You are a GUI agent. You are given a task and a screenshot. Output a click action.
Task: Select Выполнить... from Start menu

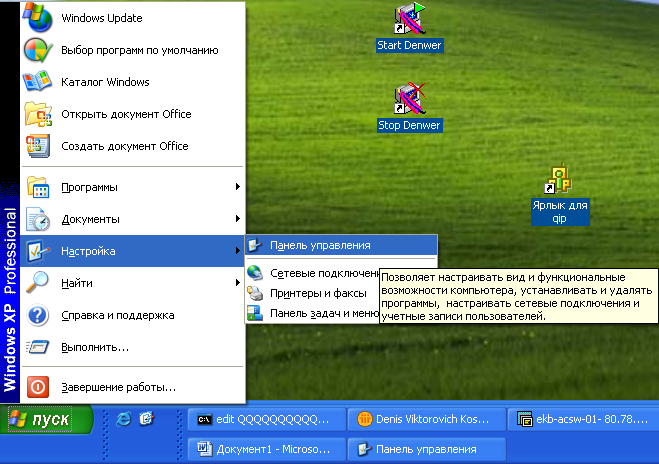133,347
